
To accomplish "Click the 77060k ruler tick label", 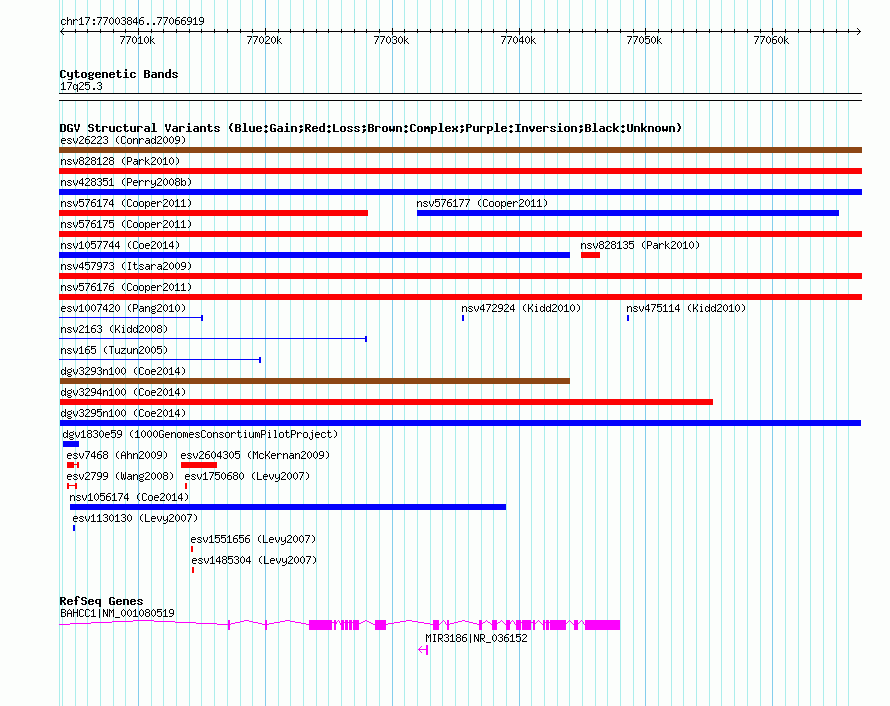I will pos(771,40).
